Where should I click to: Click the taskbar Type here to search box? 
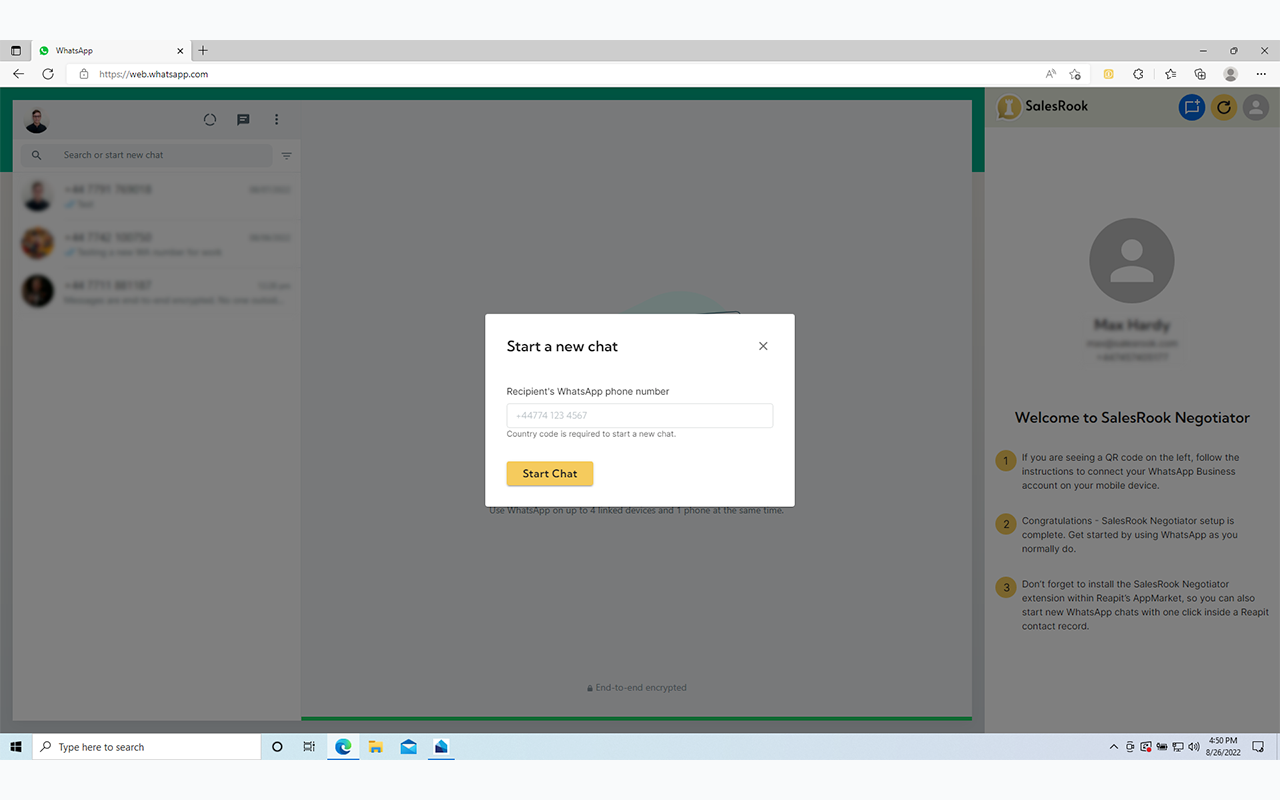tap(147, 747)
